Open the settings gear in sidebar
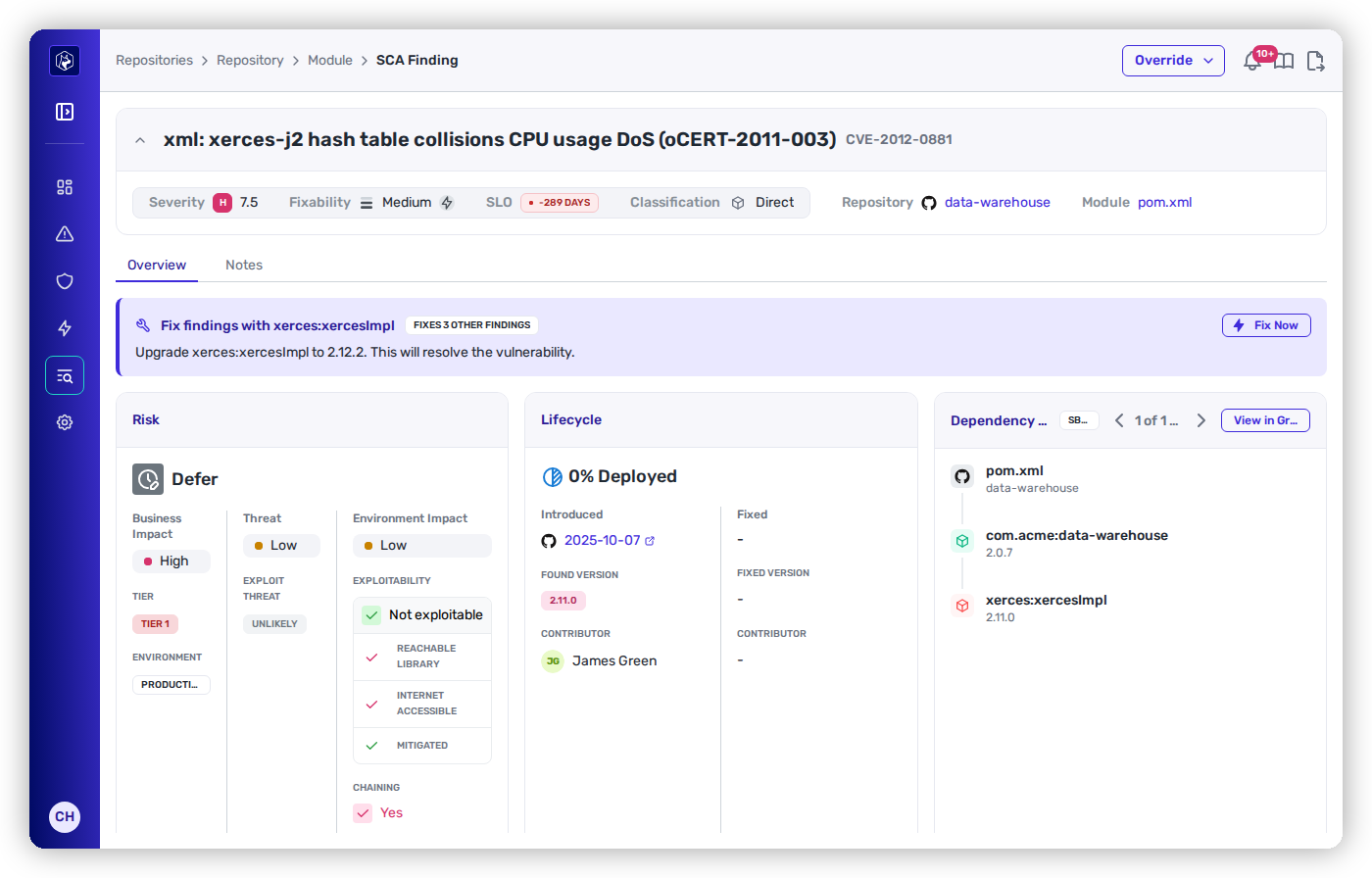 tap(65, 422)
